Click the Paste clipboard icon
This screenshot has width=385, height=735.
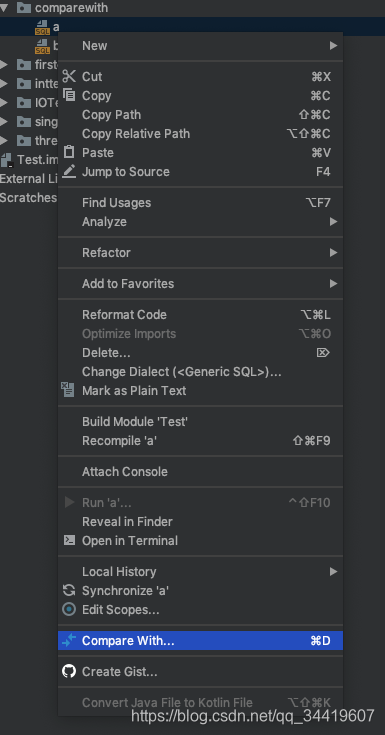pos(69,152)
